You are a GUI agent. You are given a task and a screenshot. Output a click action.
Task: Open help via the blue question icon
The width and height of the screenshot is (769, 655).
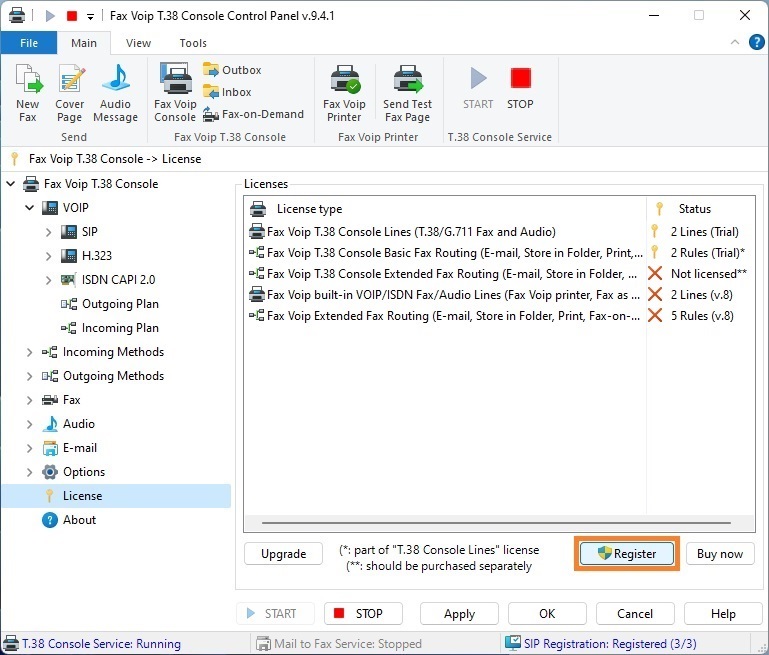[756, 42]
